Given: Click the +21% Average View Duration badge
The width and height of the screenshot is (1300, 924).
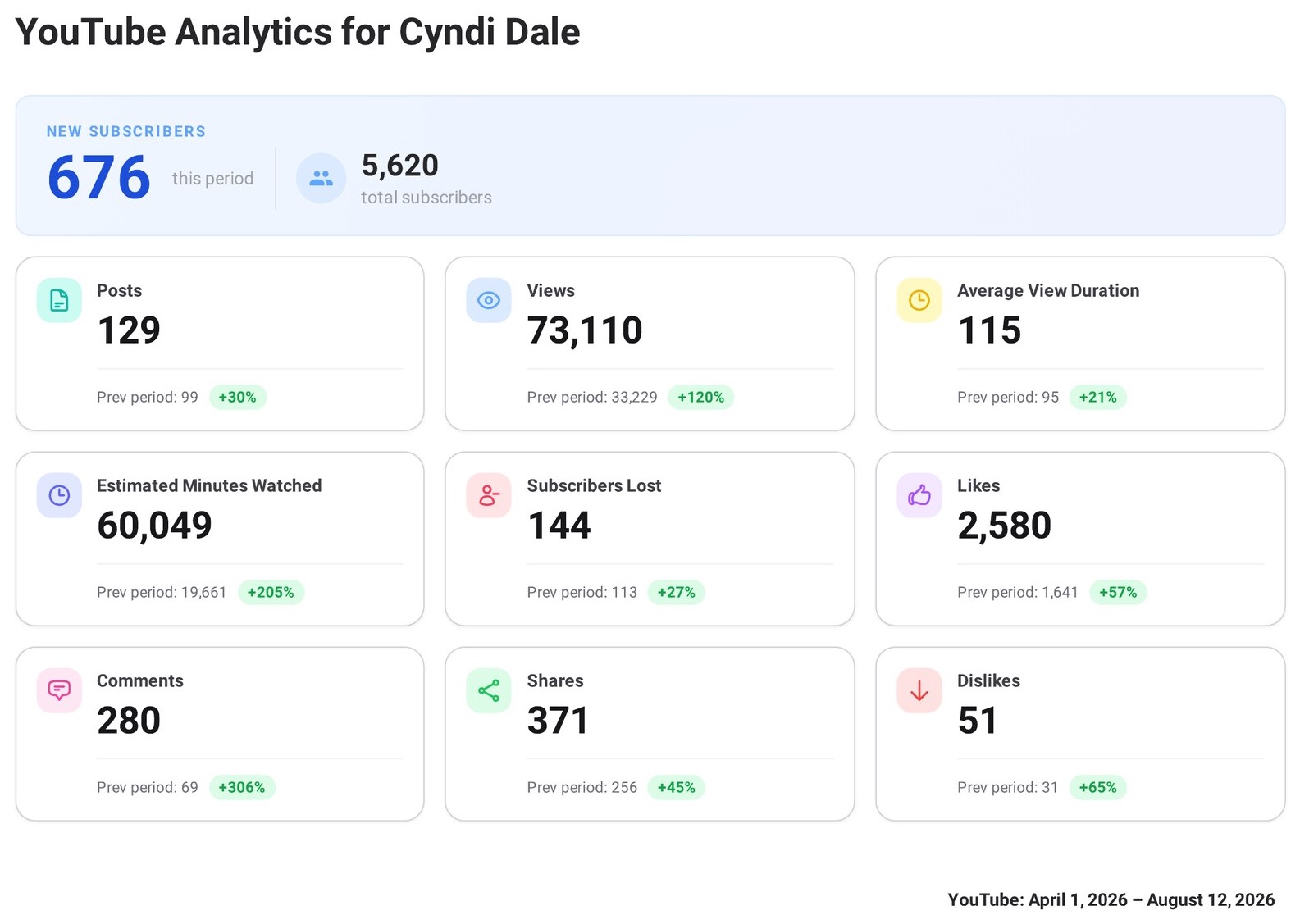Looking at the screenshot, I should [x=1098, y=397].
